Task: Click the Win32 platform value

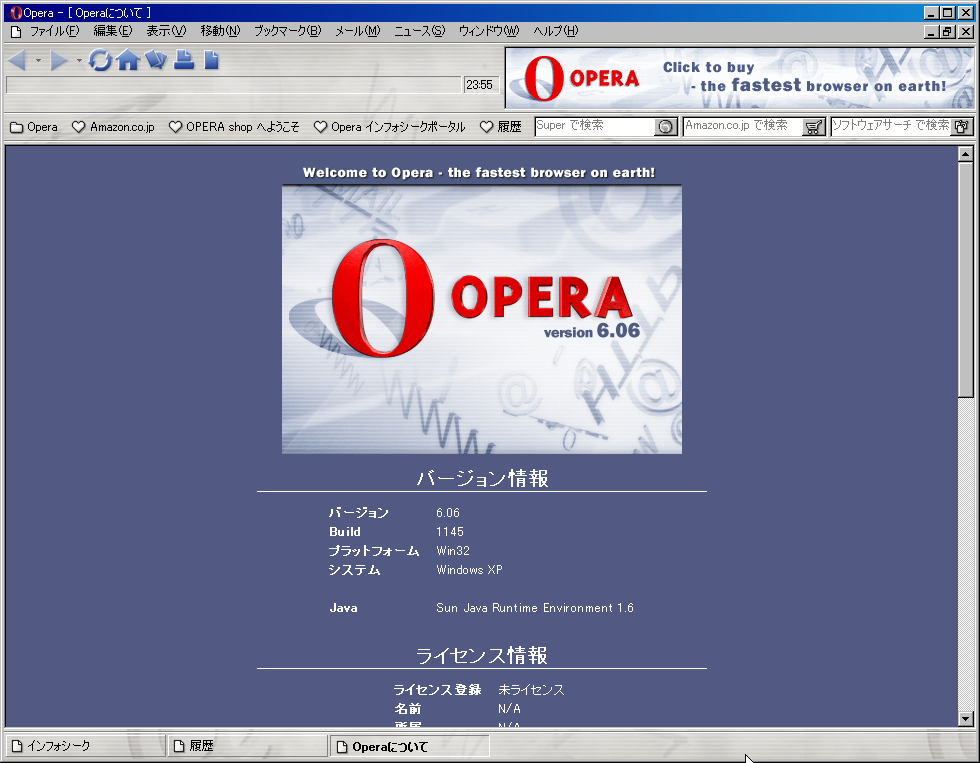Action: [x=452, y=551]
